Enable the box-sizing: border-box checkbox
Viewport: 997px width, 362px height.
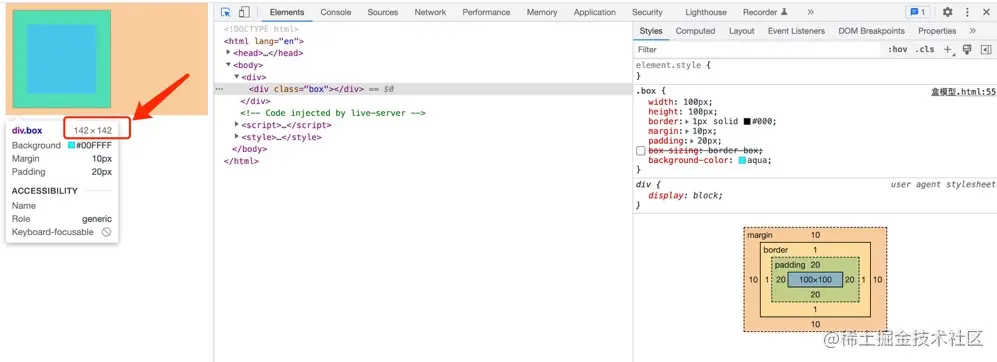[x=640, y=151]
